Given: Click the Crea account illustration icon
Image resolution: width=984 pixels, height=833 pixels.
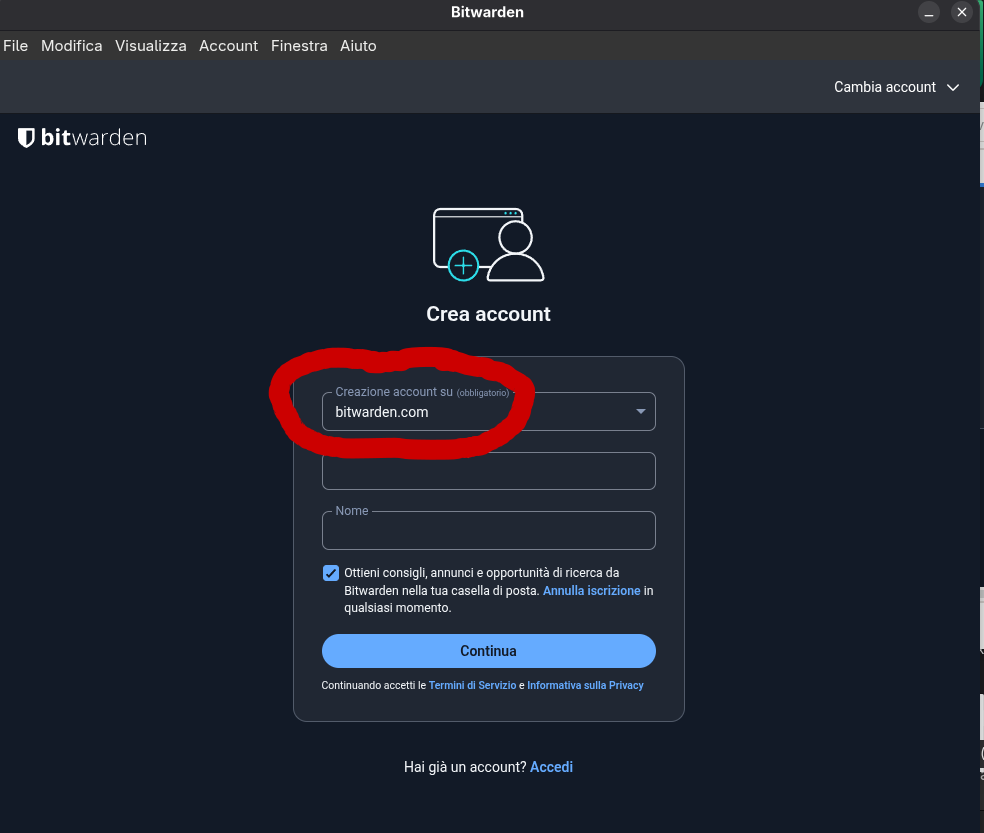Looking at the screenshot, I should [488, 244].
